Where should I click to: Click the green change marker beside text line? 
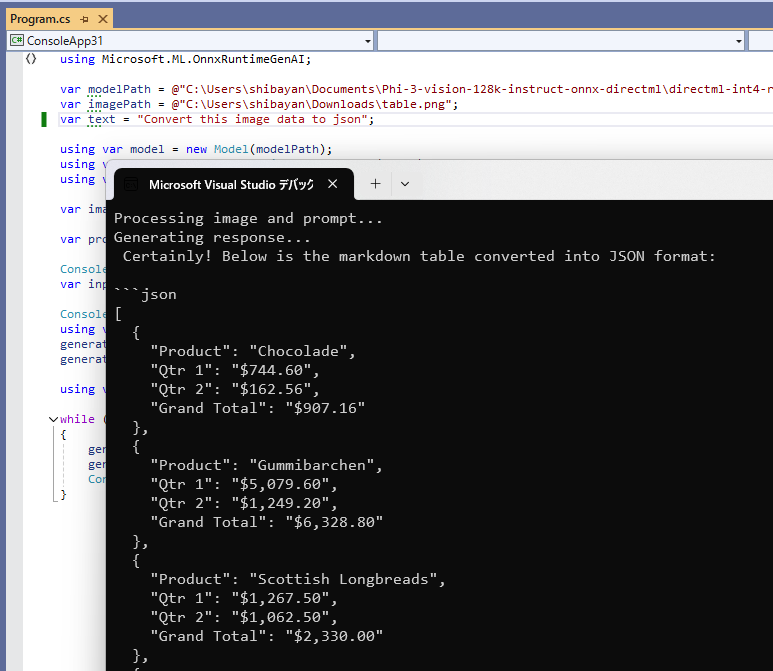[x=44, y=119]
